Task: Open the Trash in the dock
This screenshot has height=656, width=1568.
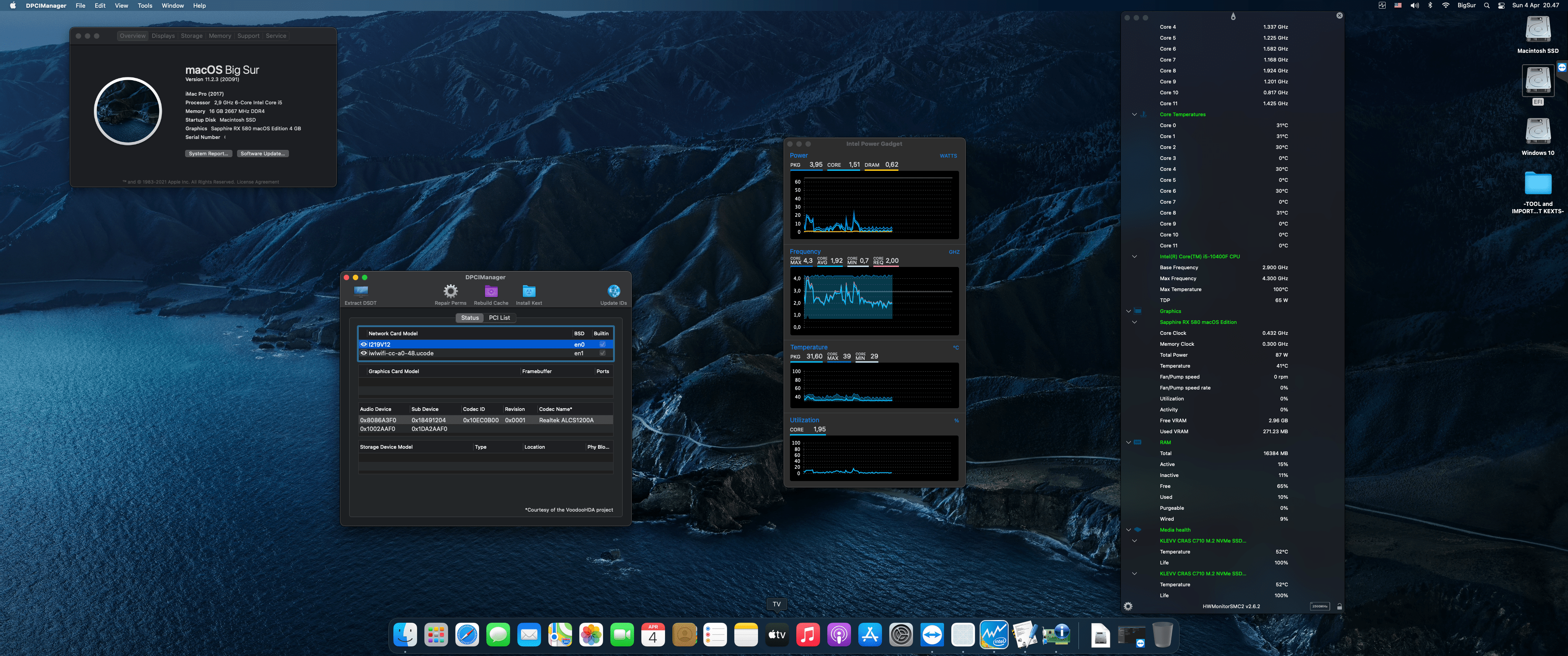Action: click(1162, 635)
